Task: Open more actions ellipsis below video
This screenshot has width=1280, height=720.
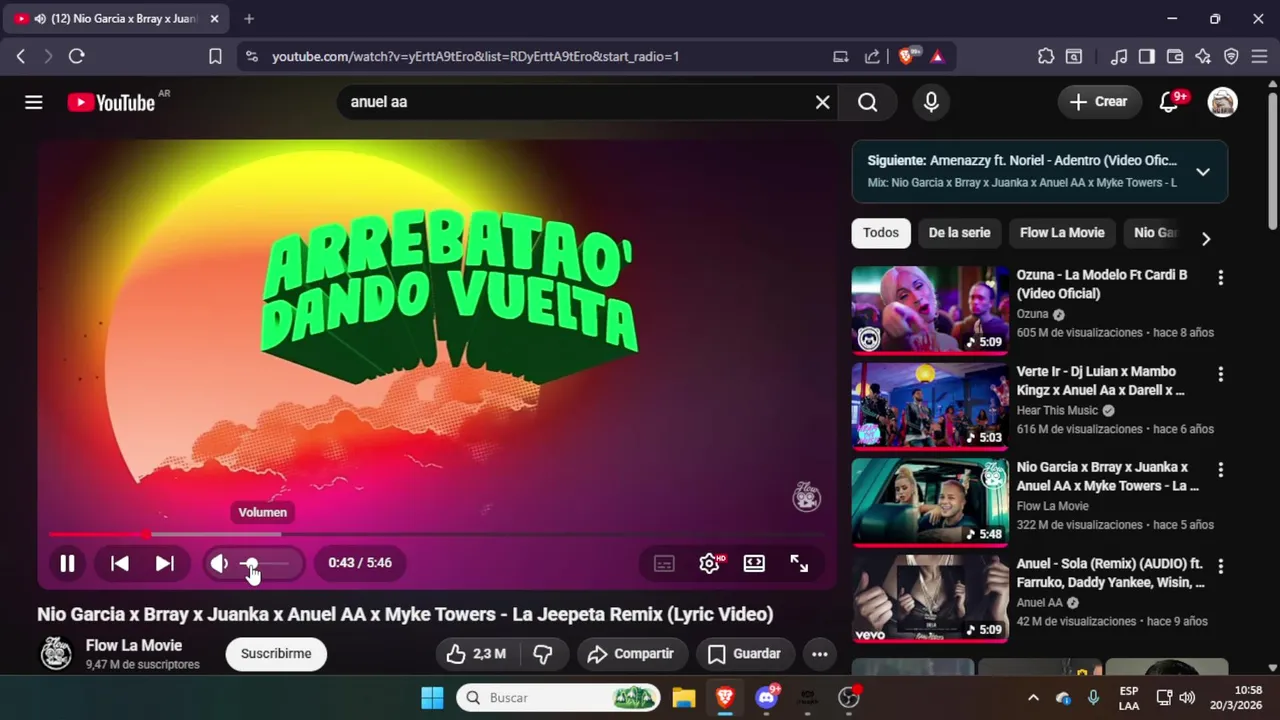Action: [820, 654]
